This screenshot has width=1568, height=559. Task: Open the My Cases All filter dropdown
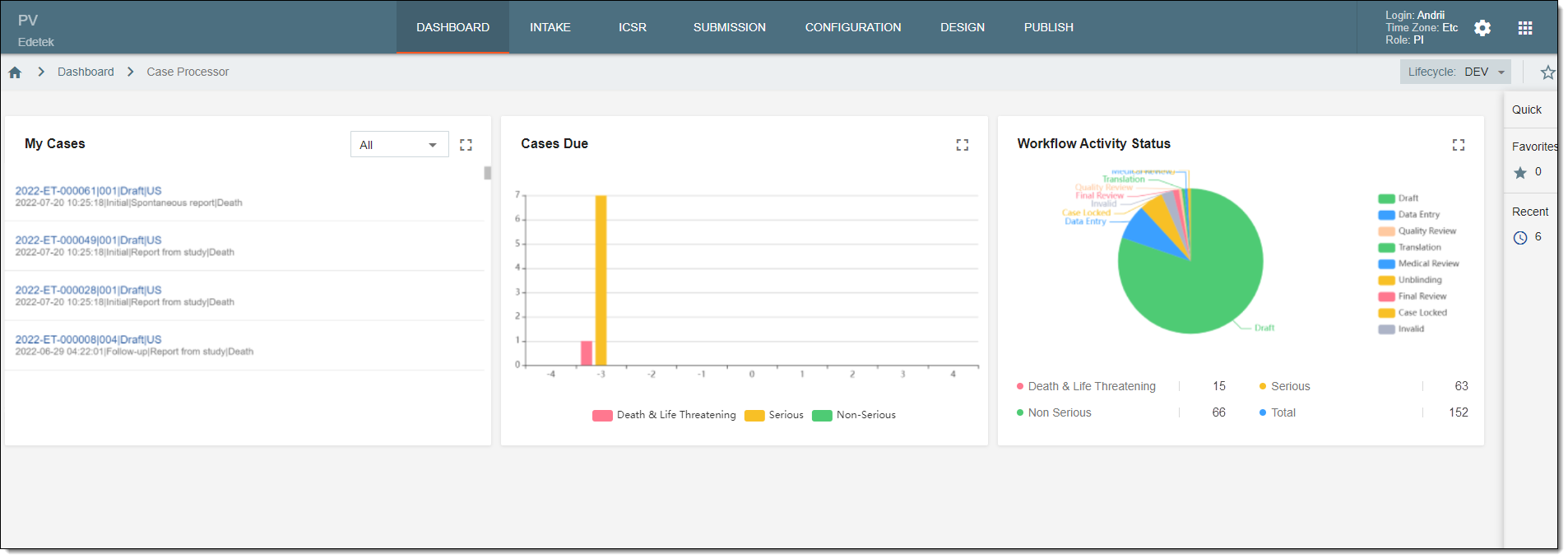click(399, 145)
